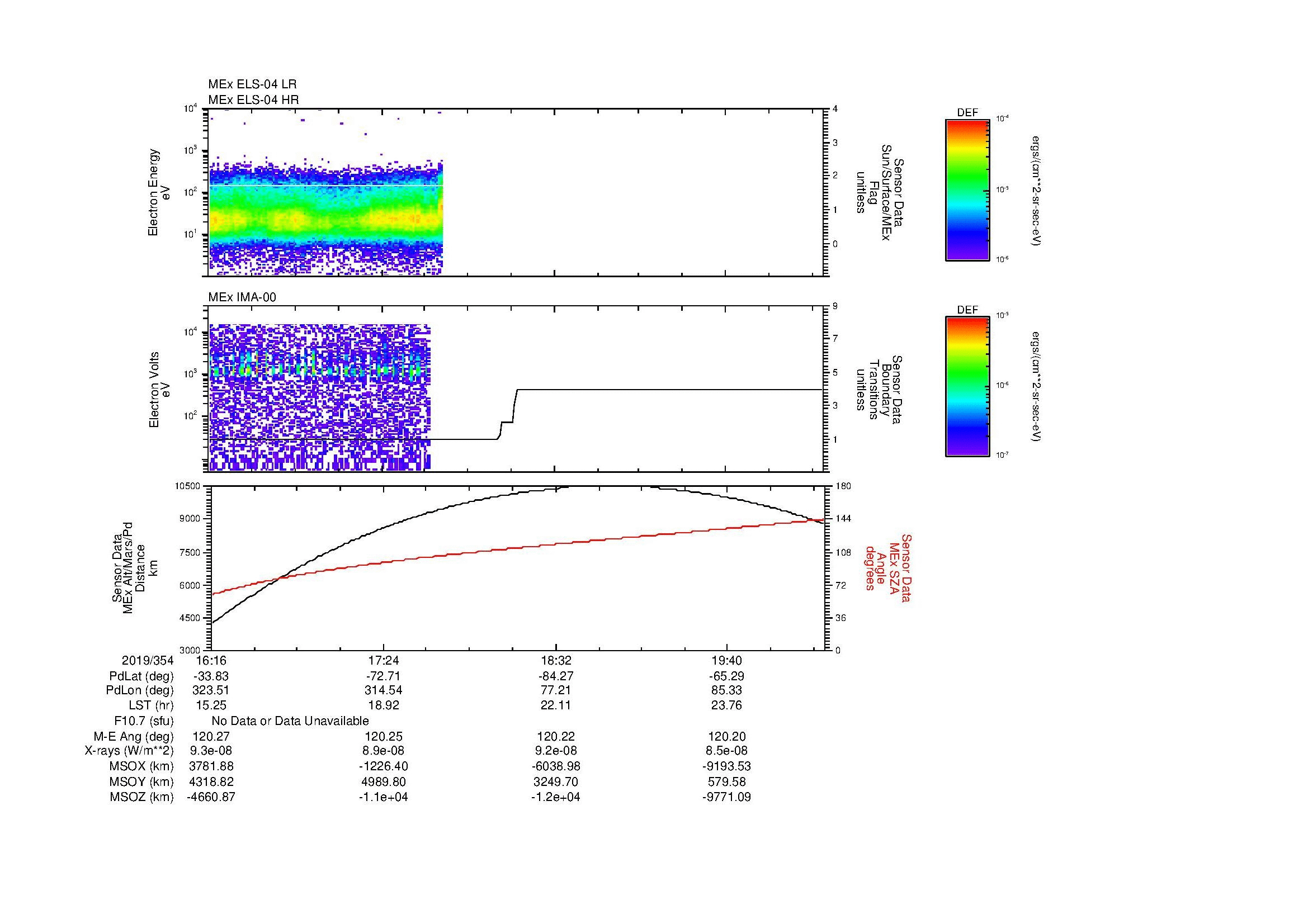
Task: Click MSOZ value '-9771.09'
Action: click(726, 797)
